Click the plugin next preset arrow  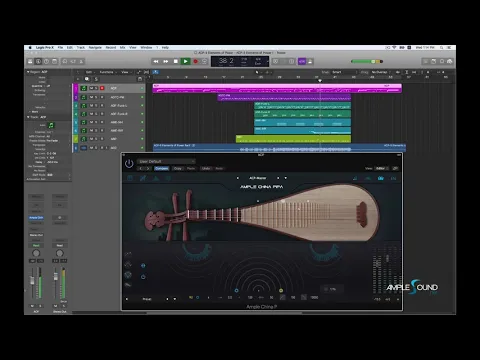(x=148, y=168)
